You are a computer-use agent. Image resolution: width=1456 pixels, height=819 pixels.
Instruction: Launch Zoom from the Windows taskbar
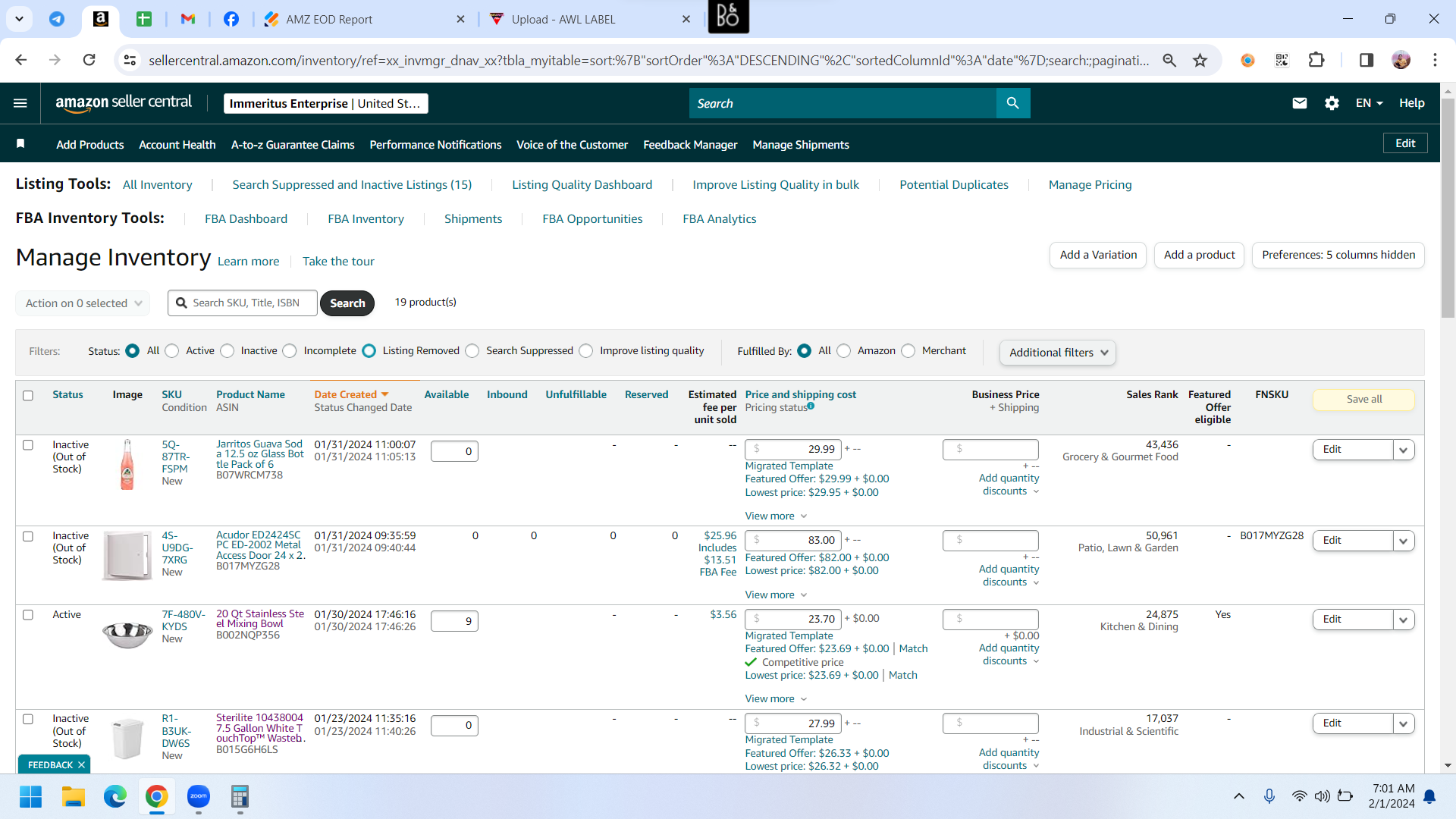click(199, 796)
